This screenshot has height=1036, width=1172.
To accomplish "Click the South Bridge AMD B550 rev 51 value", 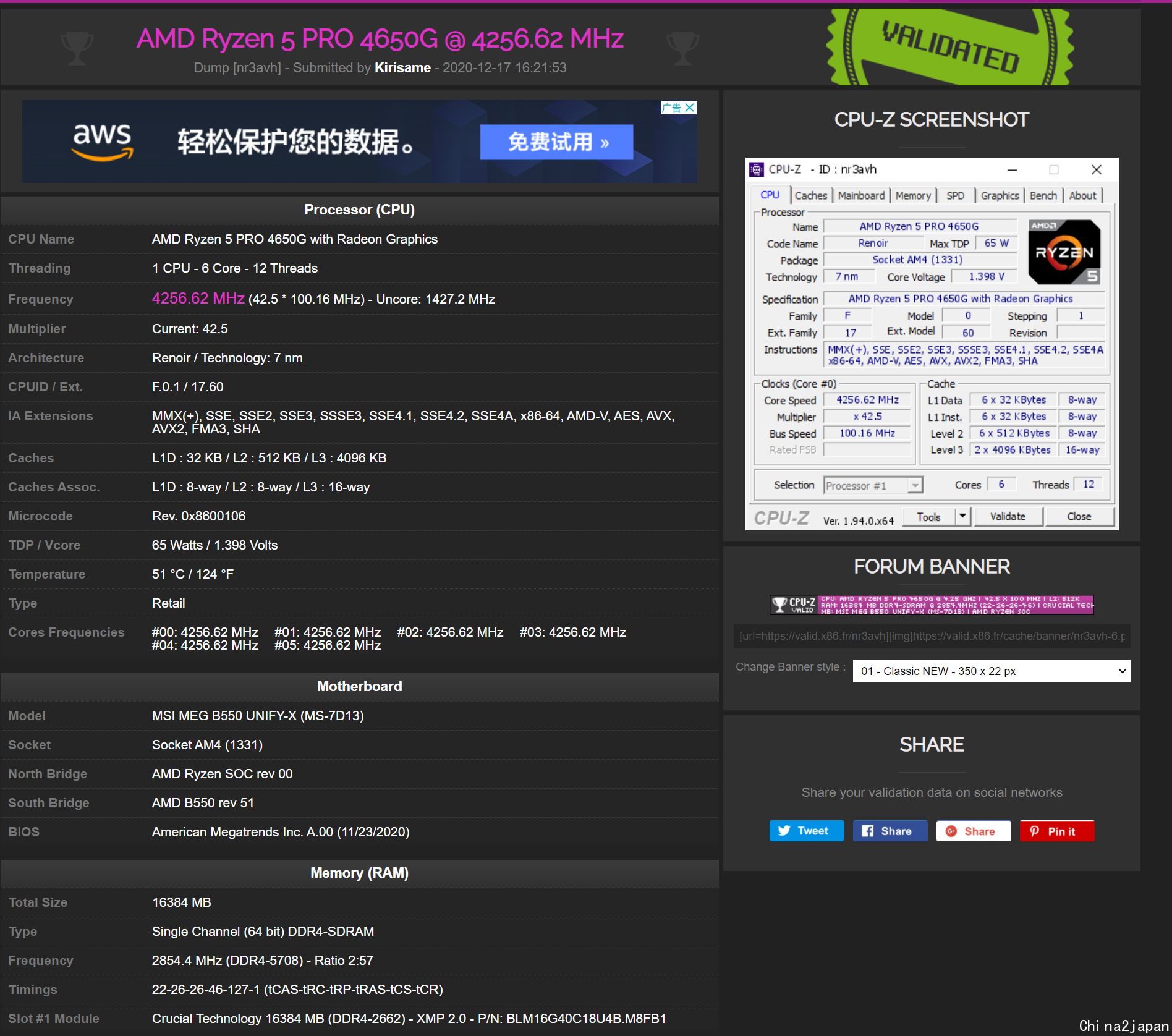I will [x=203, y=803].
